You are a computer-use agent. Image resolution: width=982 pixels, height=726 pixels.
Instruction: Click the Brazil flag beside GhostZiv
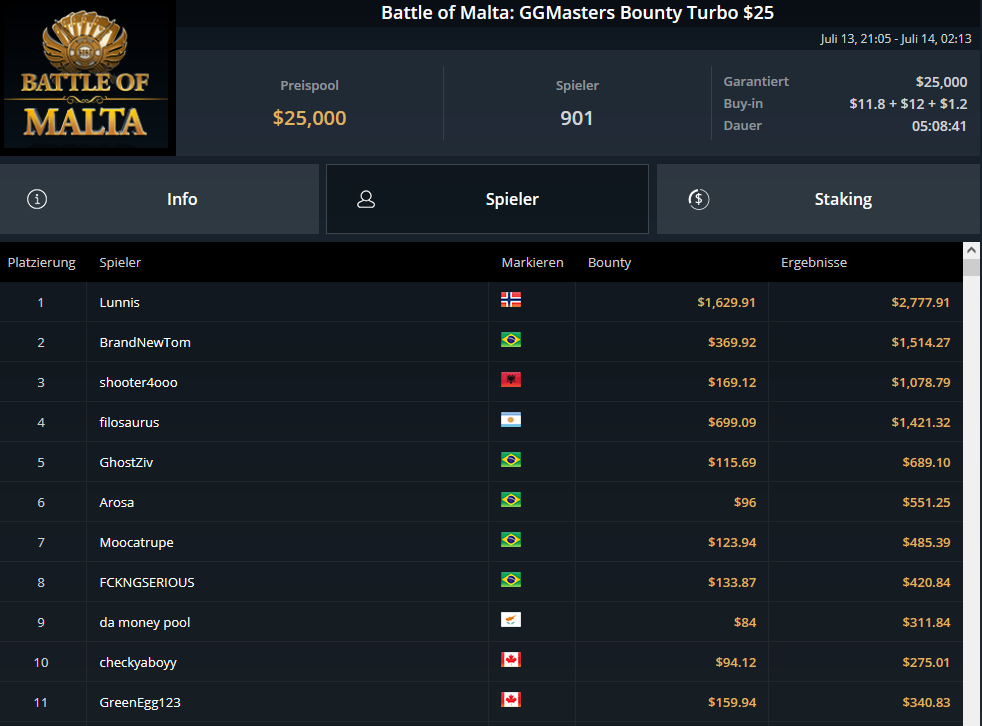coord(511,460)
